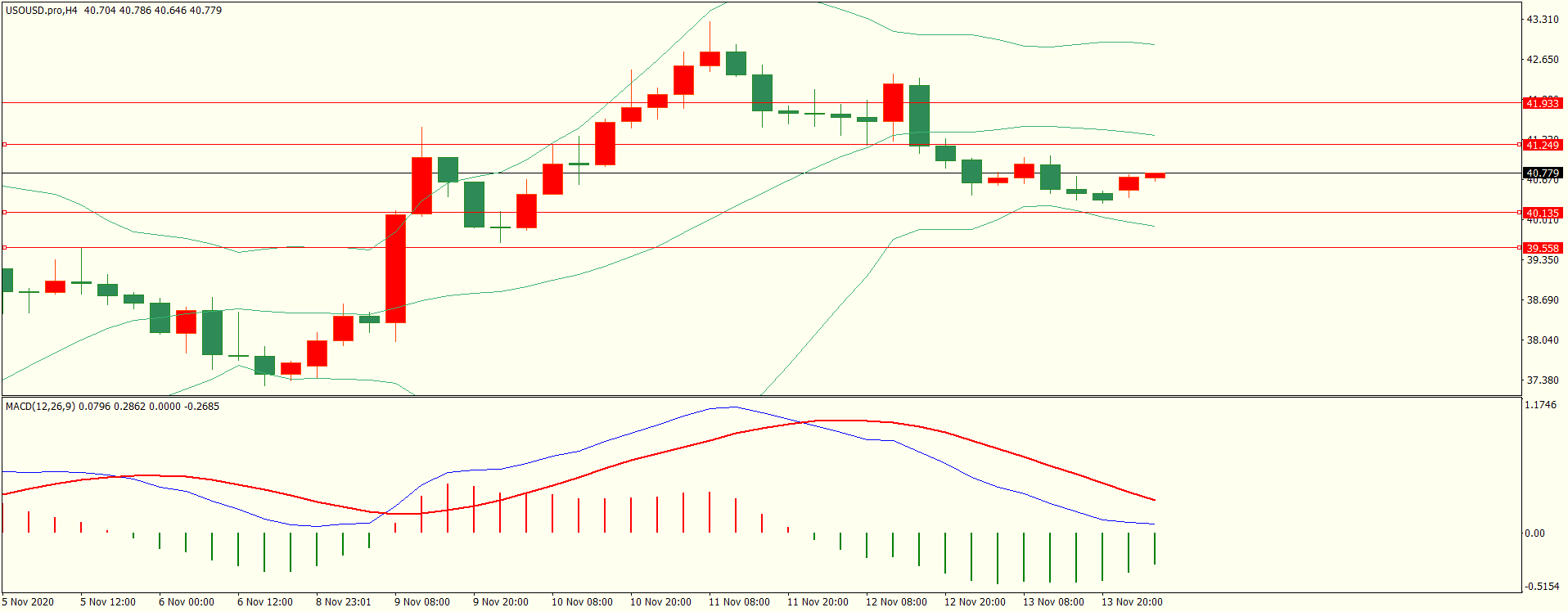Screen dimensions: 1568x612
Task: Click the 11 Nov 20:00 time label
Action: pos(818,602)
